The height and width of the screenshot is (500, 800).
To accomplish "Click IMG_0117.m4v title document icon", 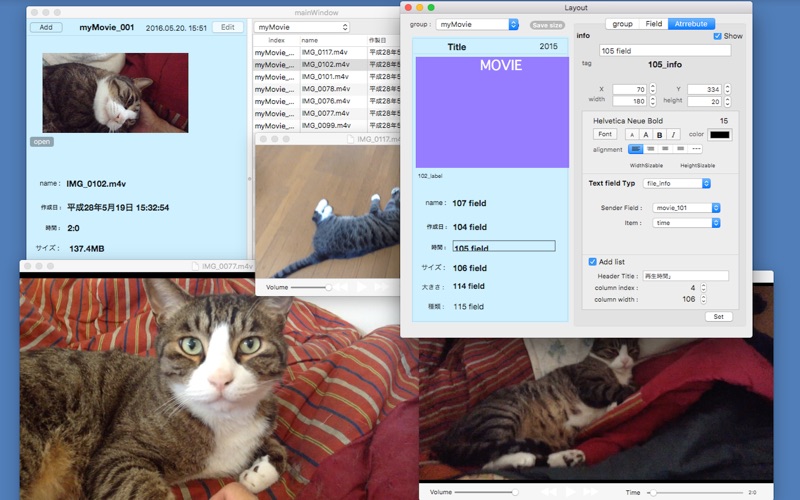I will (x=351, y=139).
